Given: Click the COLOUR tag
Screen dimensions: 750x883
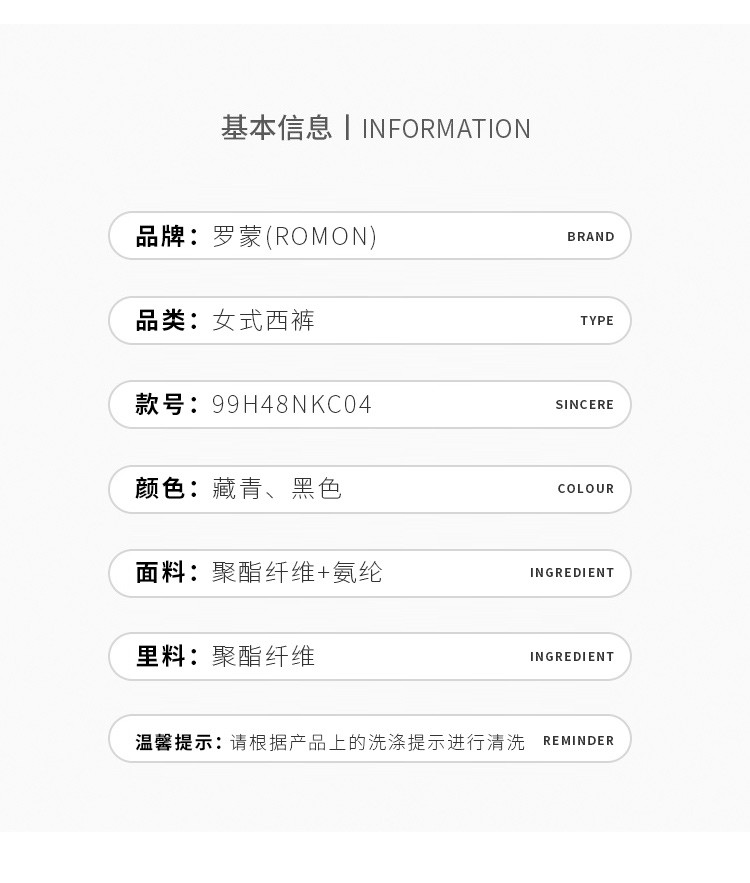Looking at the screenshot, I should [585, 489].
